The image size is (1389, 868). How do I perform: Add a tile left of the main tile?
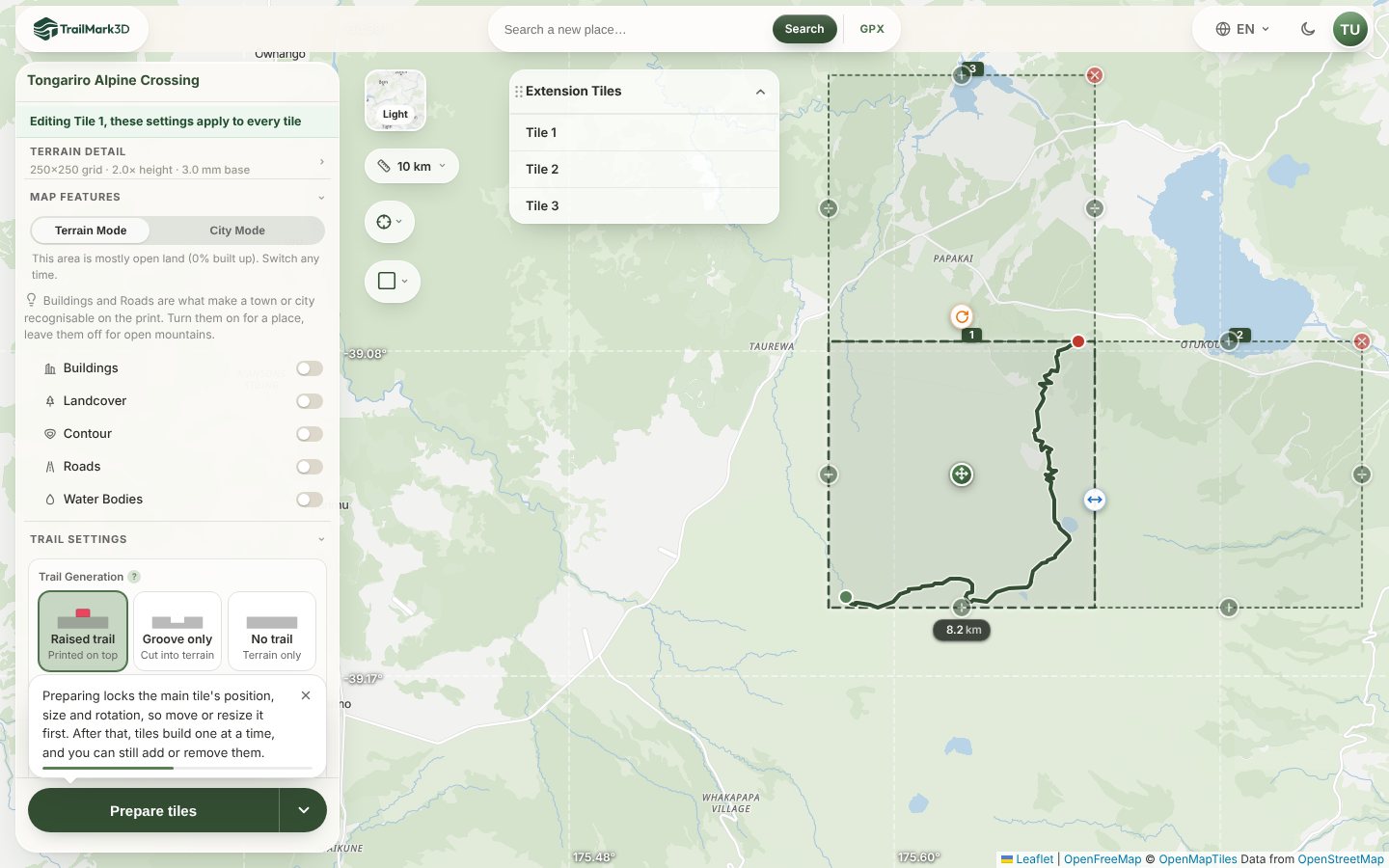coord(829,475)
